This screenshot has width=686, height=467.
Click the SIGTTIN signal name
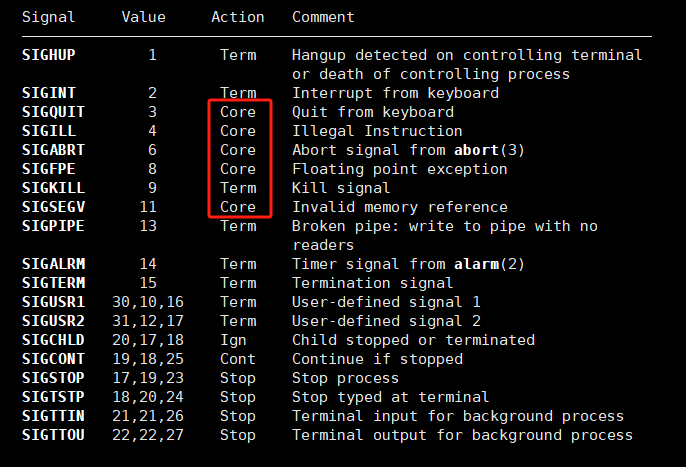pyautogui.click(x=51, y=416)
